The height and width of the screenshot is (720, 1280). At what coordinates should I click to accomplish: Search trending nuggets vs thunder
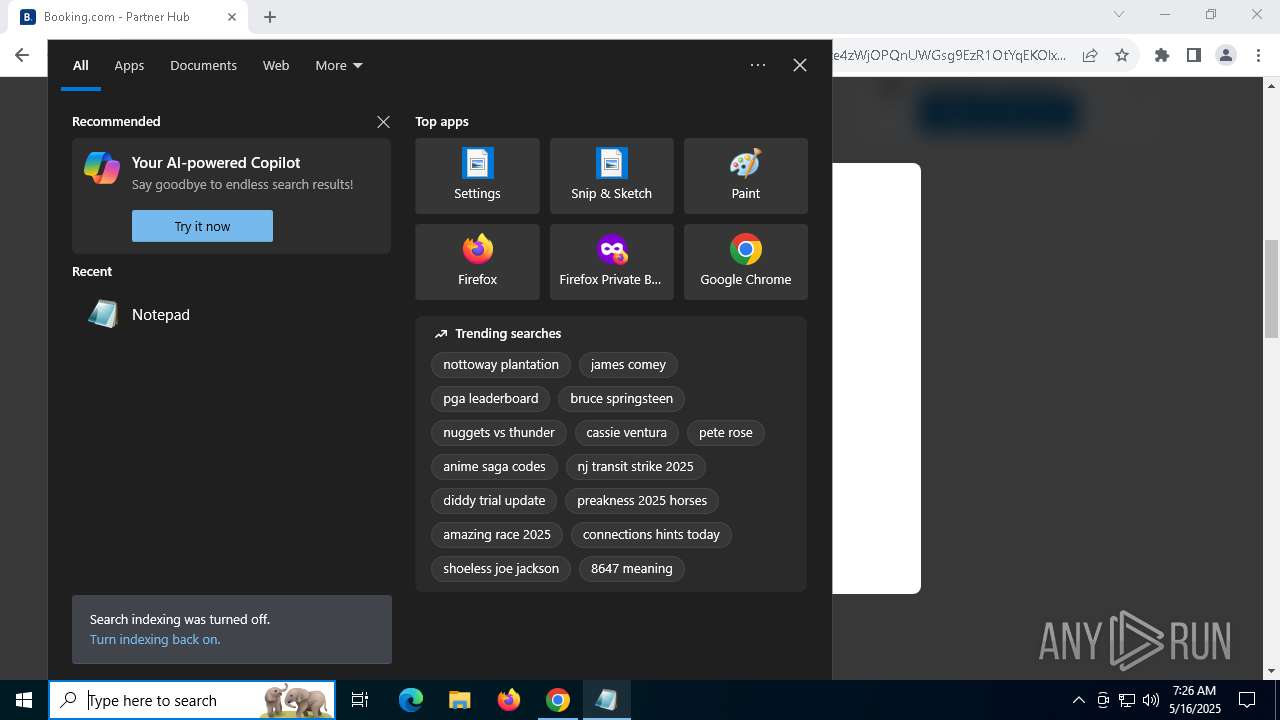pyautogui.click(x=499, y=433)
